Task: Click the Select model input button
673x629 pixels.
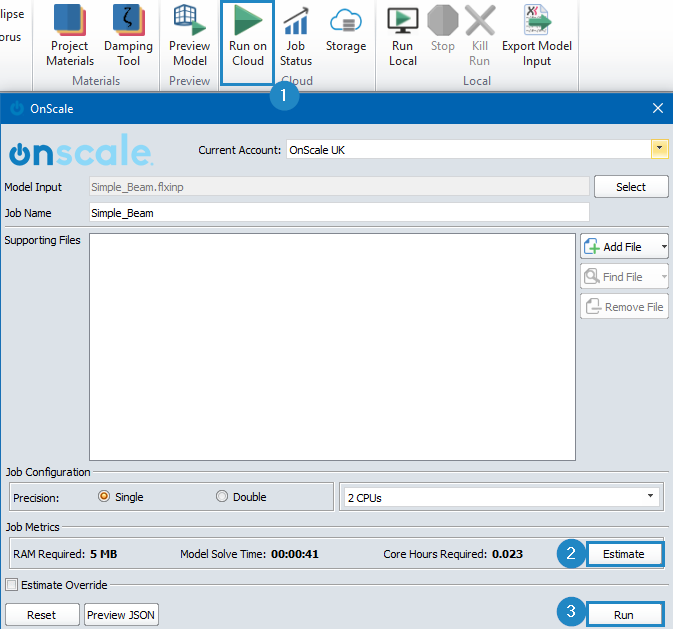Action: pyautogui.click(x=631, y=187)
